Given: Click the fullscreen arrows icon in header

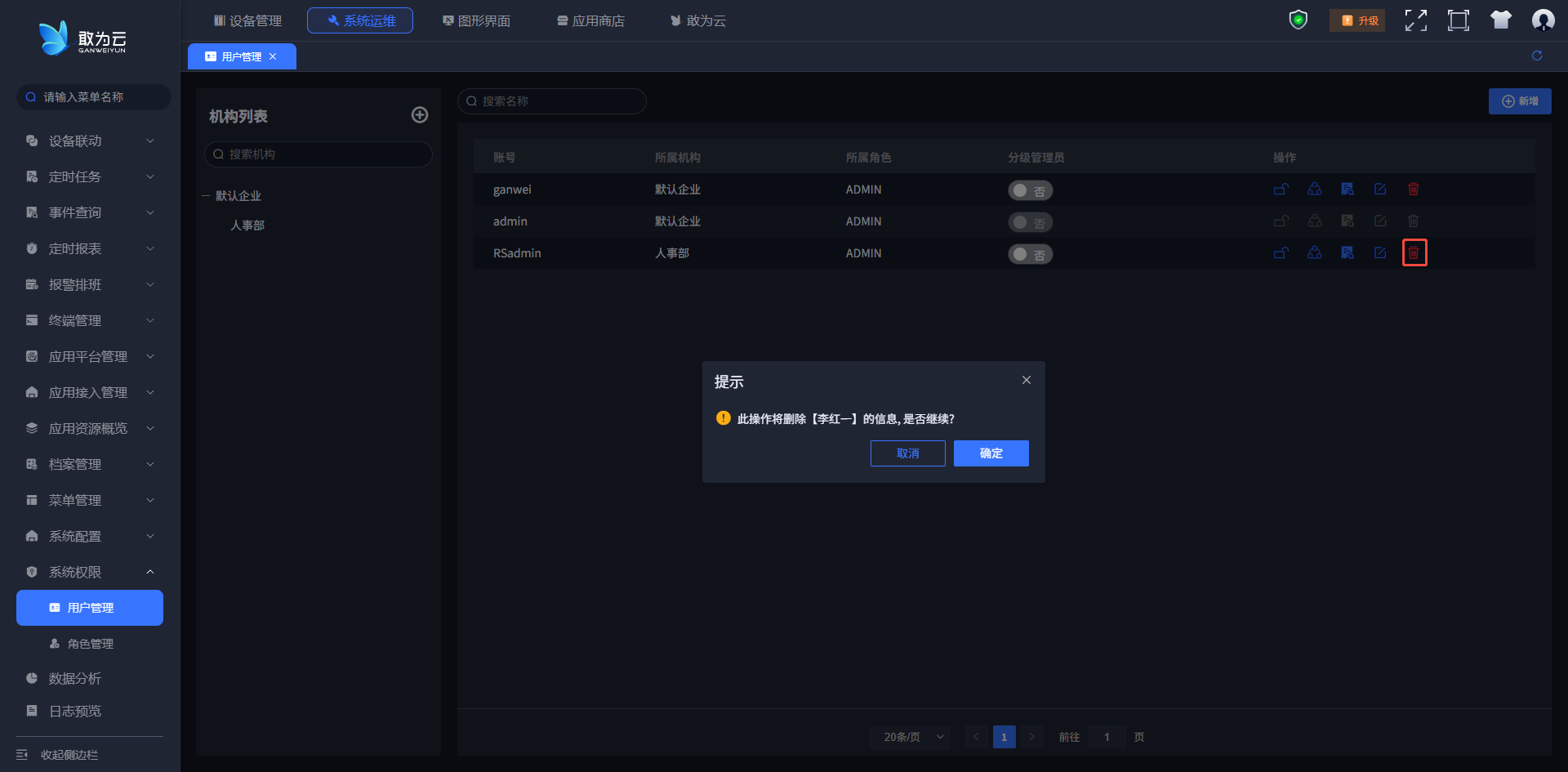Looking at the screenshot, I should click(x=1415, y=20).
